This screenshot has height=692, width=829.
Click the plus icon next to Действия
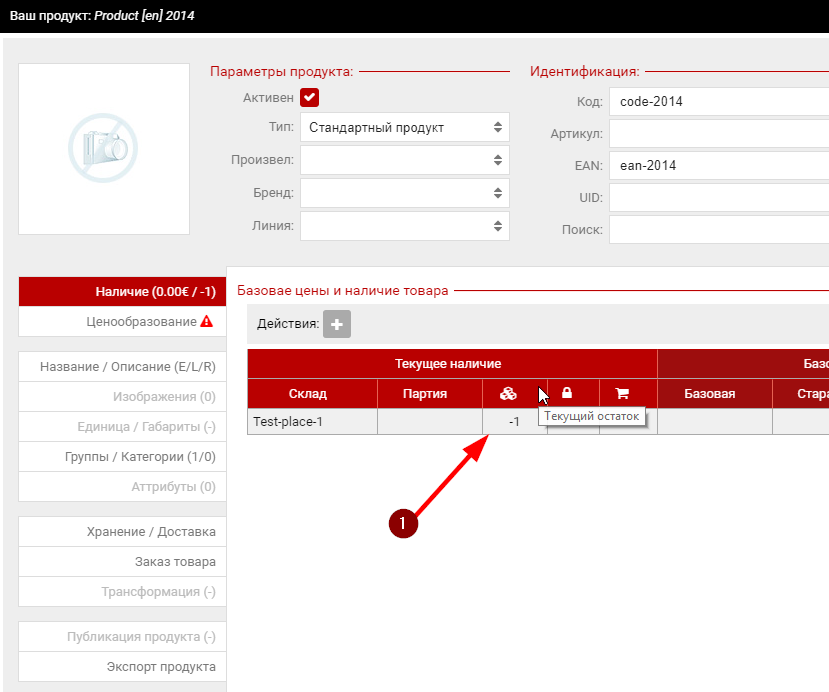tap(336, 324)
